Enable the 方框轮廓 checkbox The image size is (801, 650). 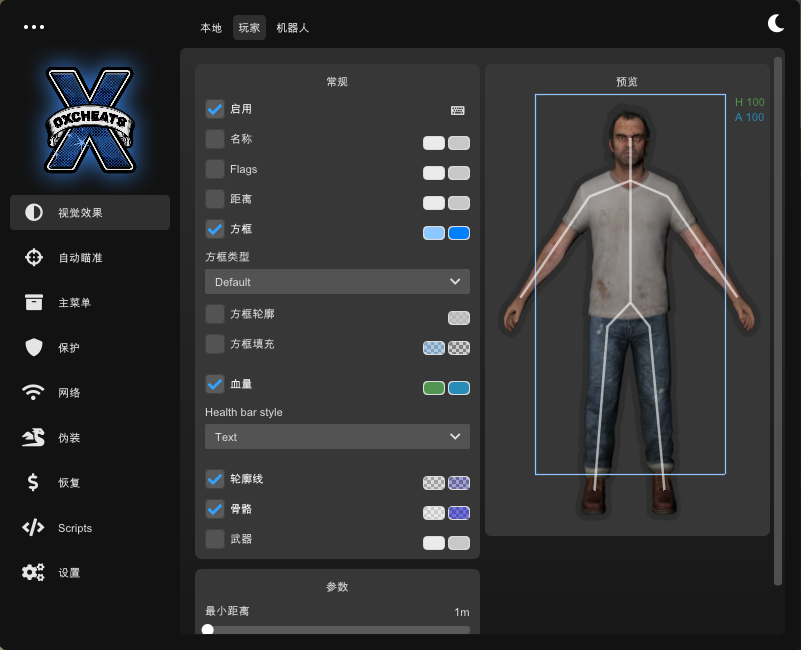215,314
